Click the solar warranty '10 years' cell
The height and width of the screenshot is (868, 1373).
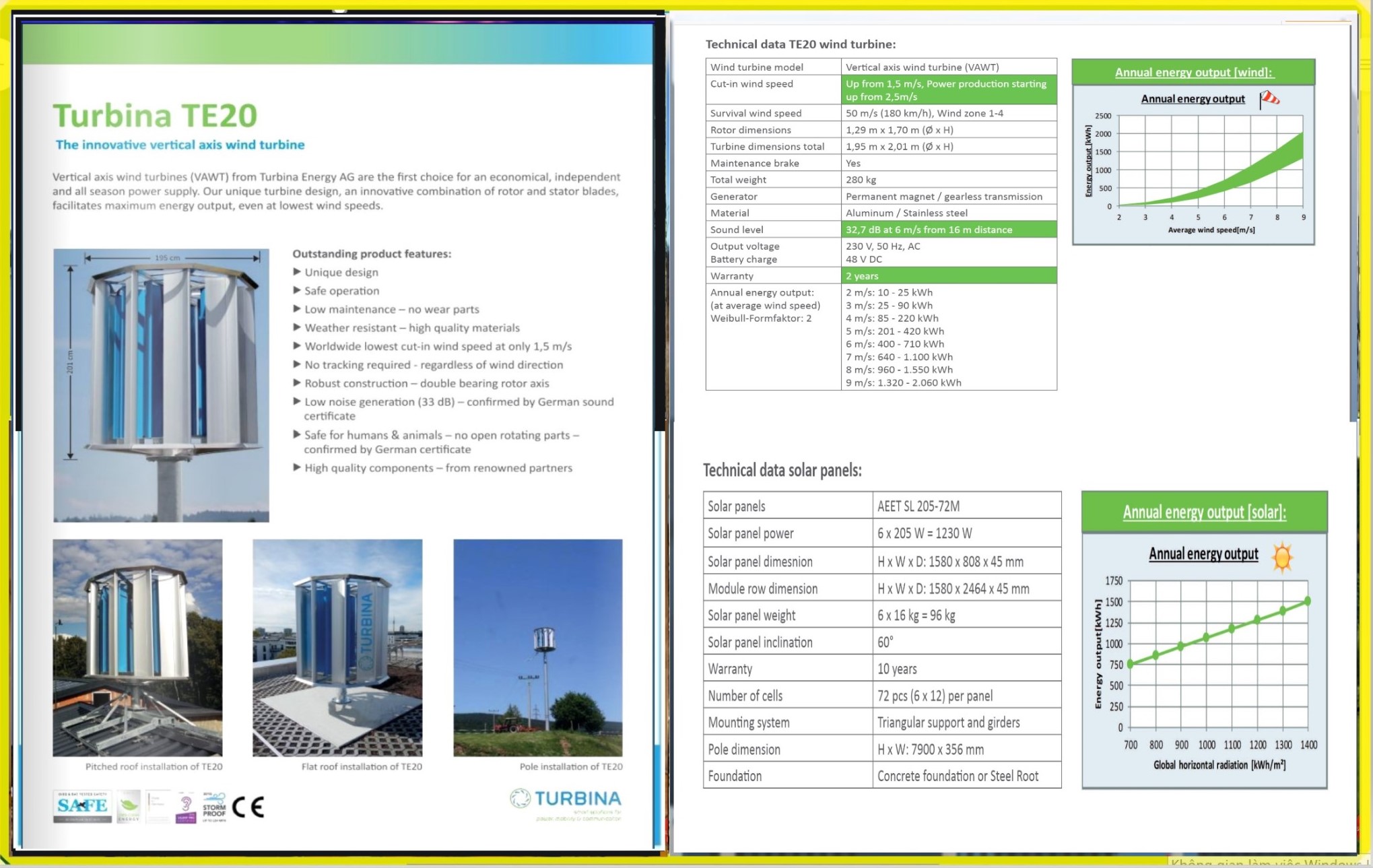(967, 669)
